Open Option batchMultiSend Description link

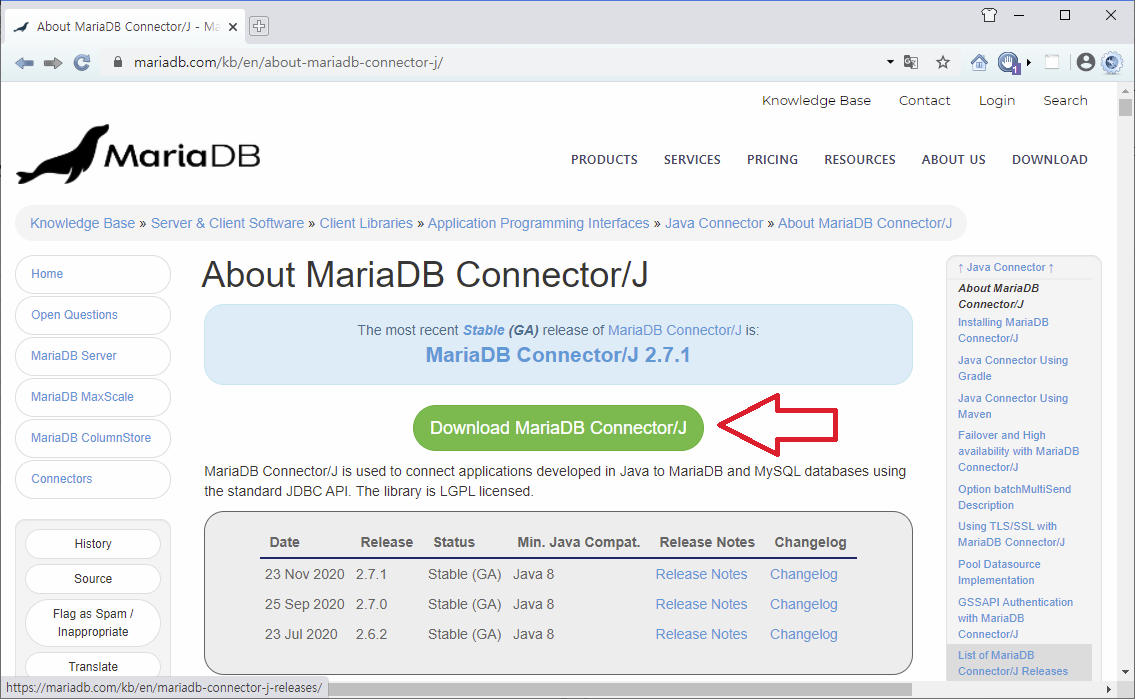[1014, 497]
